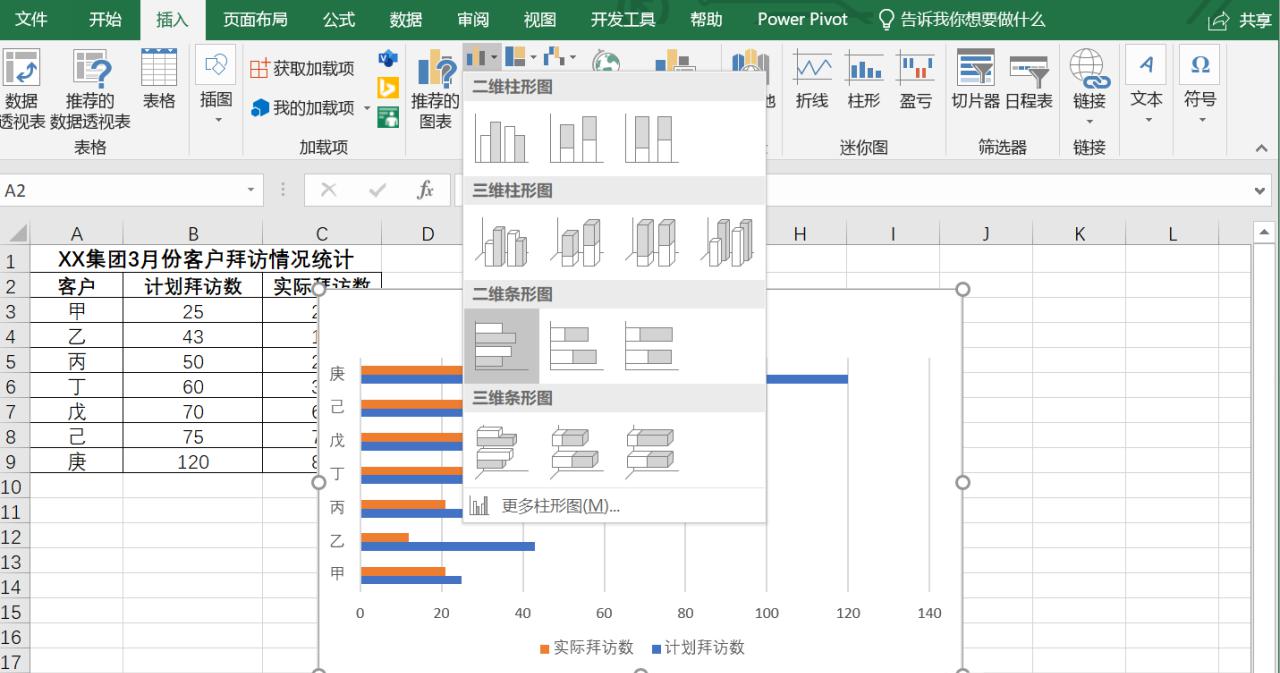Click cell B9 with value 120
The height and width of the screenshot is (673, 1280).
point(193,461)
